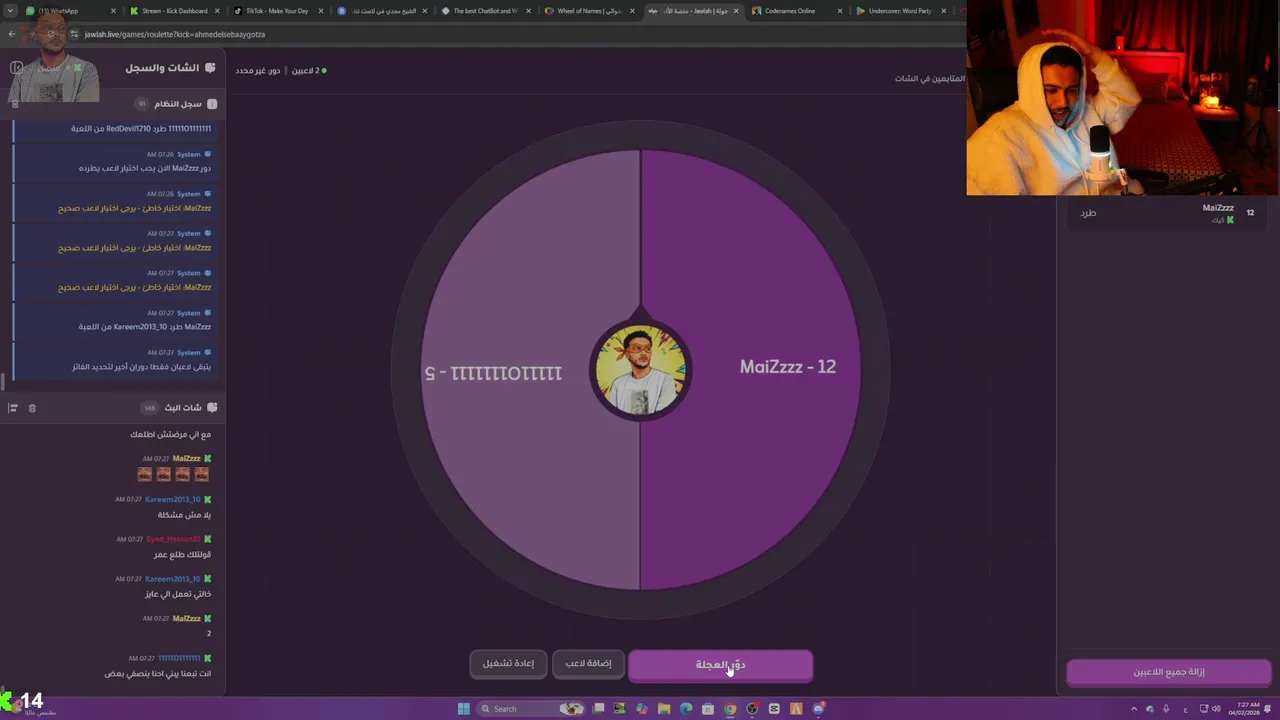The width and height of the screenshot is (1280, 720).
Task: Open tab search dropdown arrow in browser
Action: 9,11
